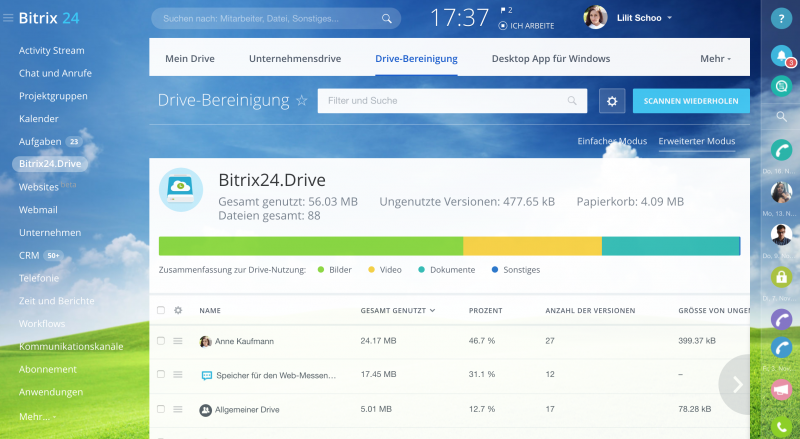
Task: Open hamburger row menu for Anne Kaufmann
Action: pos(178,341)
